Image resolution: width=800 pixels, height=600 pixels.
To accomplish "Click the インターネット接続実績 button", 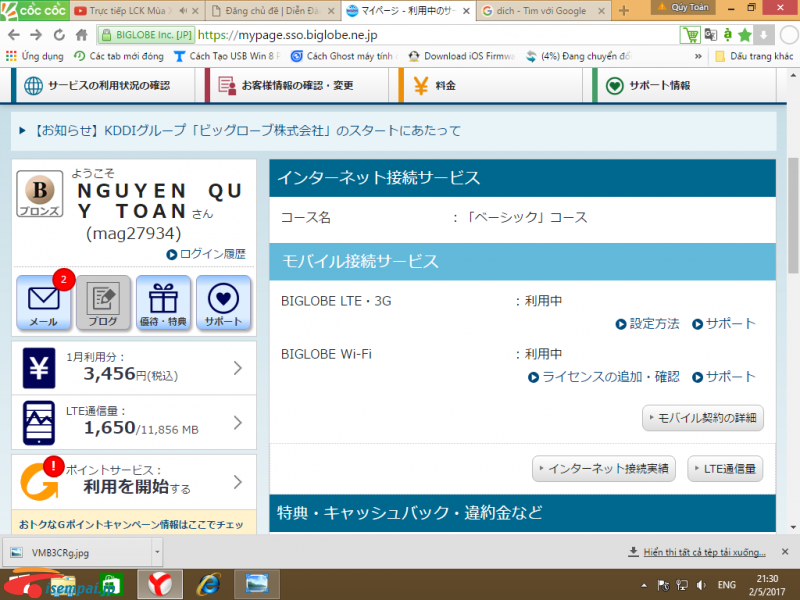I will pyautogui.click(x=604, y=468).
